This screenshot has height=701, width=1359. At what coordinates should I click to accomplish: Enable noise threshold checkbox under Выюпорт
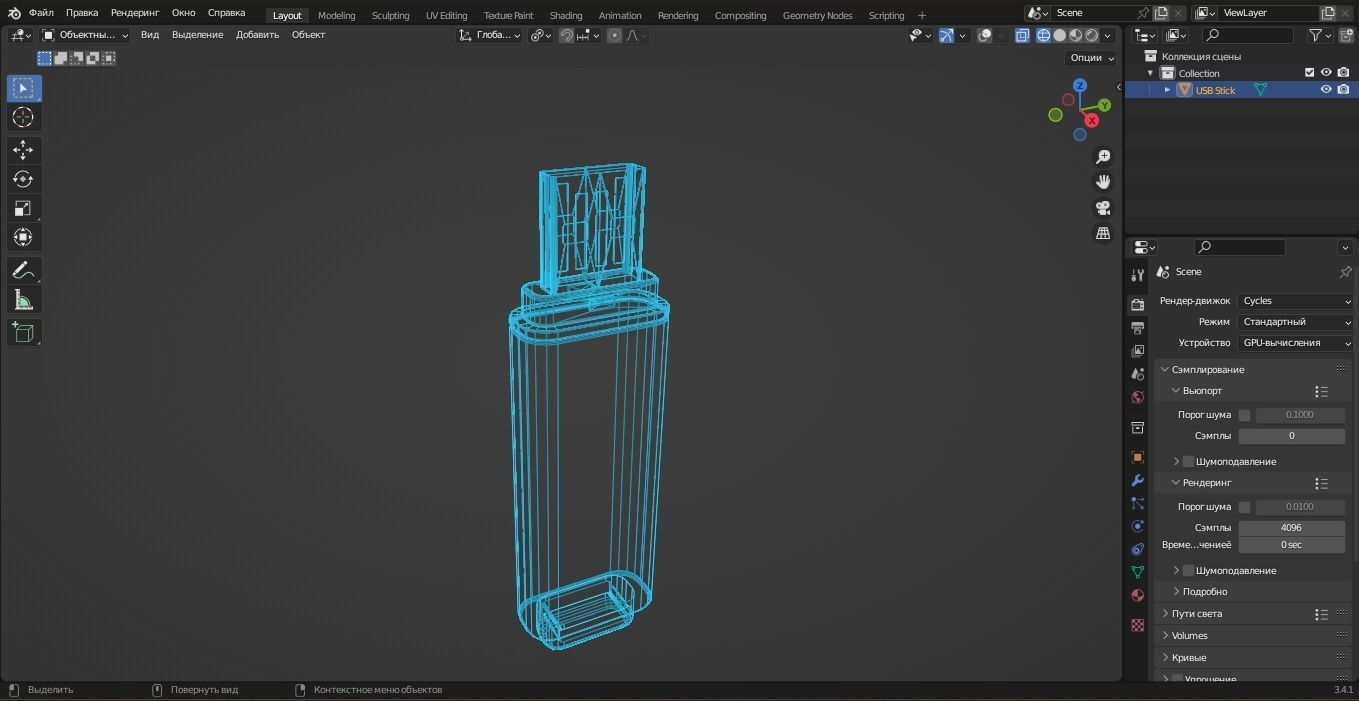click(1244, 415)
